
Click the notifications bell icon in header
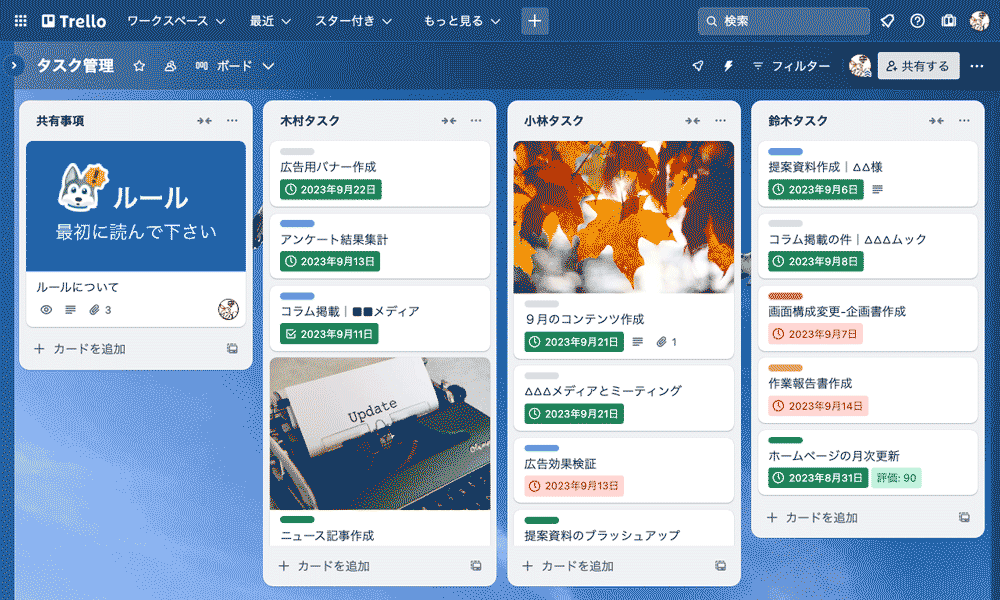click(x=887, y=21)
